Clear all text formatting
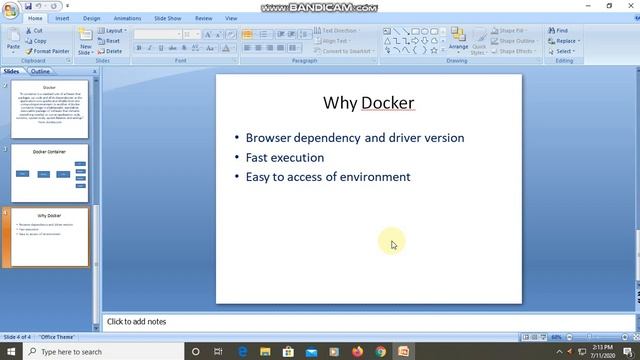This screenshot has height=360, width=640. (x=231, y=35)
